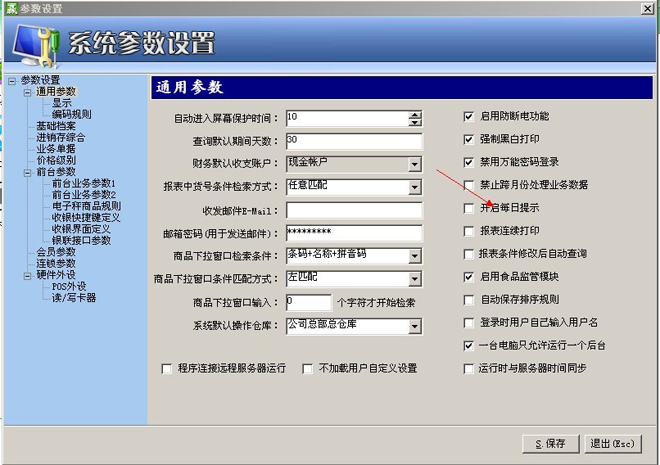Select 业务单据 in the tree
The image size is (660, 465).
click(x=56, y=149)
